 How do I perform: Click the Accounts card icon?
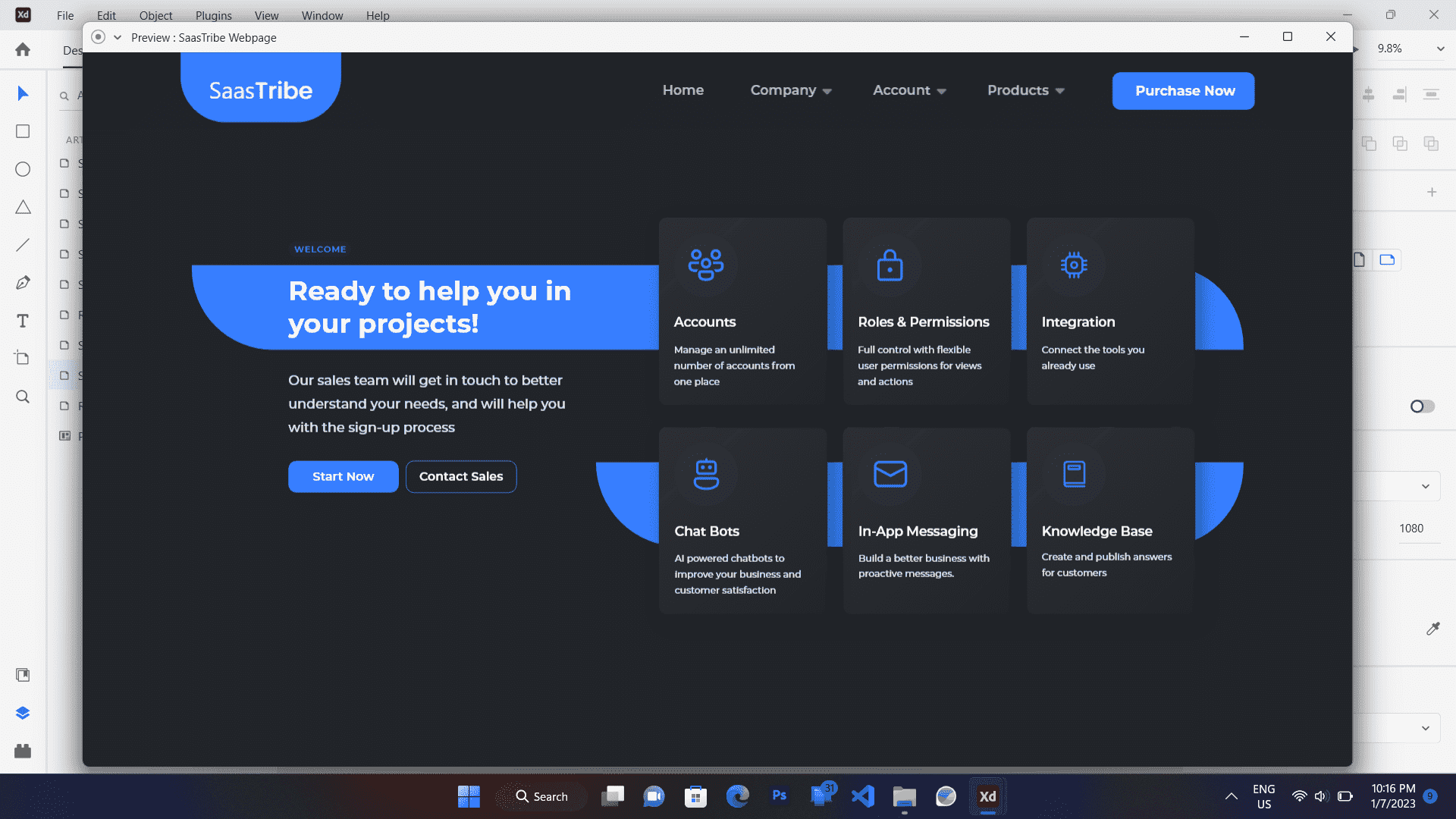click(x=705, y=265)
